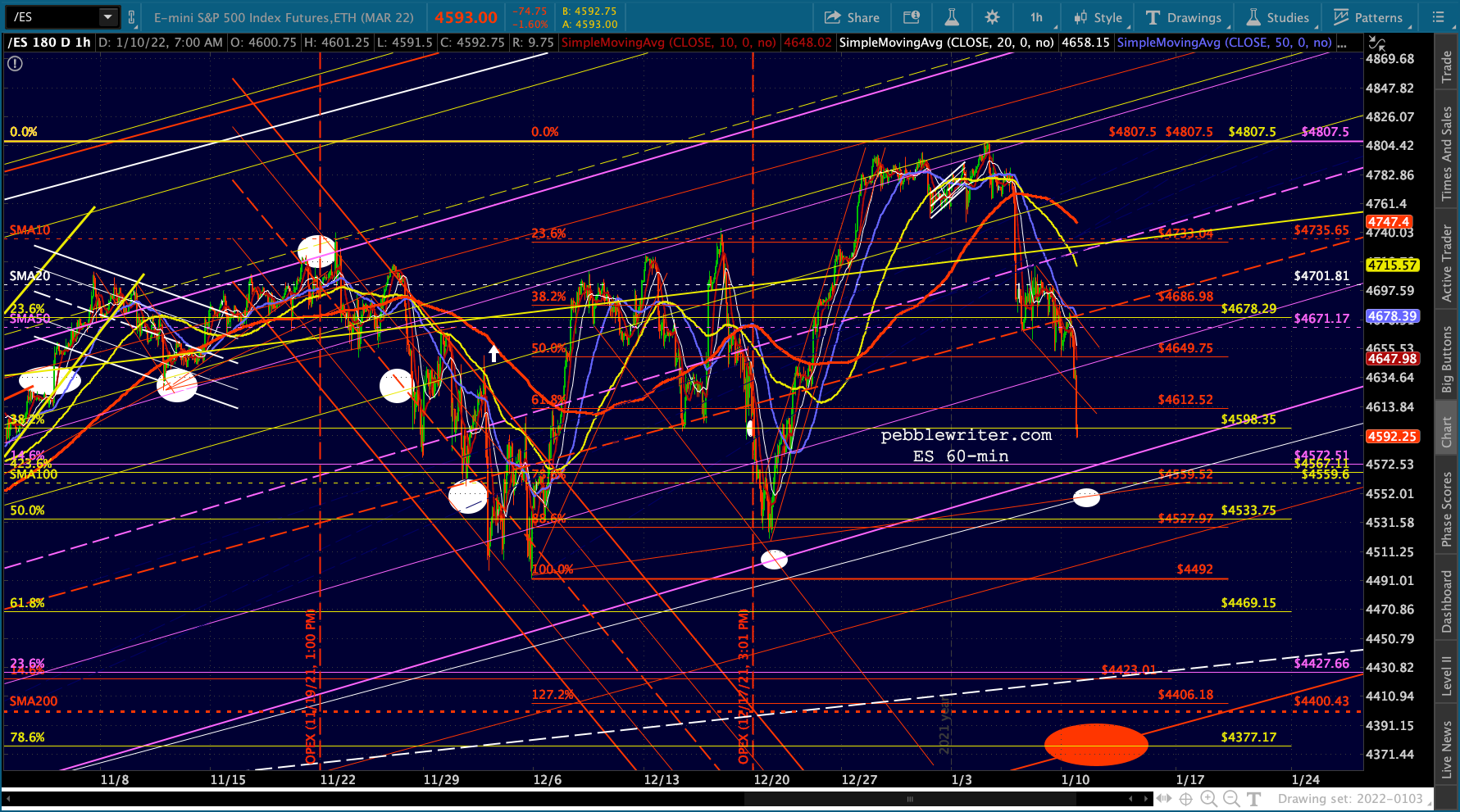Click the chart alert exclamation icon

[15, 63]
